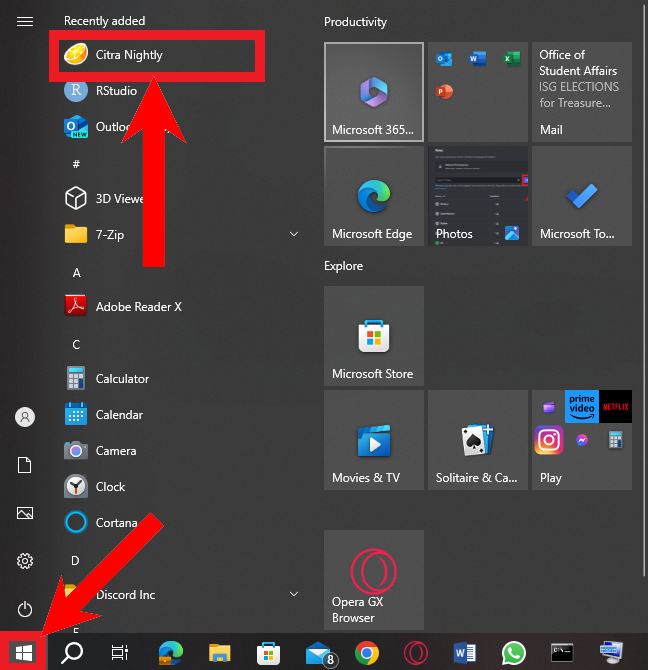Screen dimensions: 648x670
Task: Open the Microsoft Store tile
Action: click(x=374, y=336)
